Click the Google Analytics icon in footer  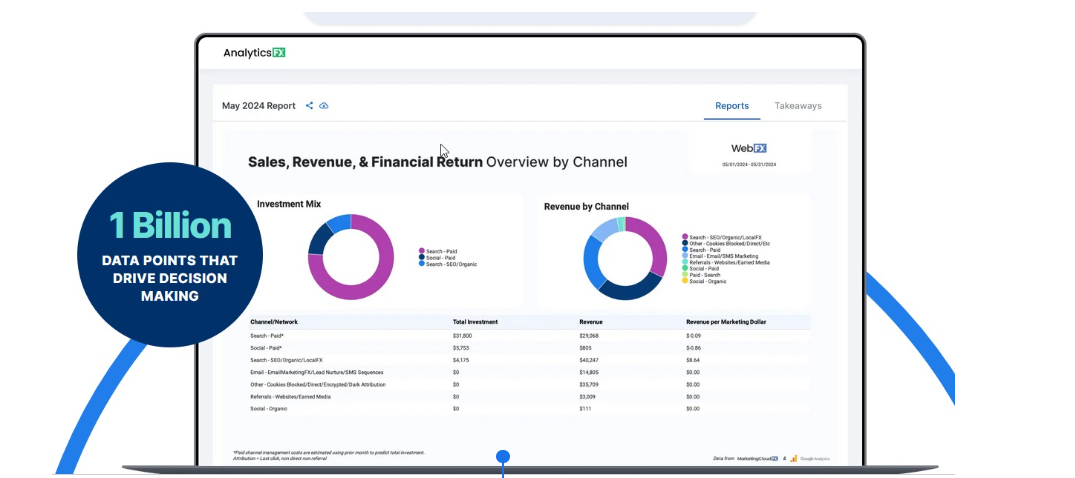(x=794, y=458)
